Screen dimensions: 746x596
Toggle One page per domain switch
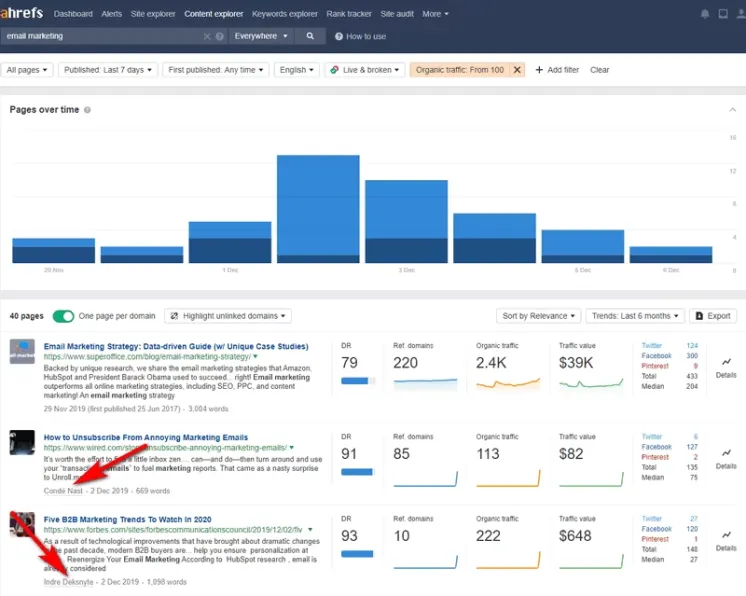point(63,316)
